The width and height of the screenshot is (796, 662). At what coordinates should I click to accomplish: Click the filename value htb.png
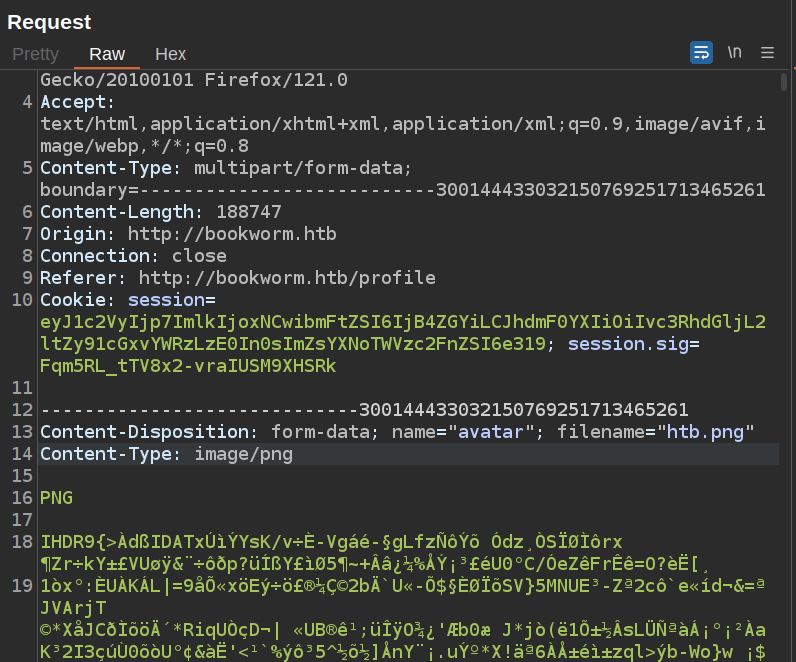tap(705, 432)
